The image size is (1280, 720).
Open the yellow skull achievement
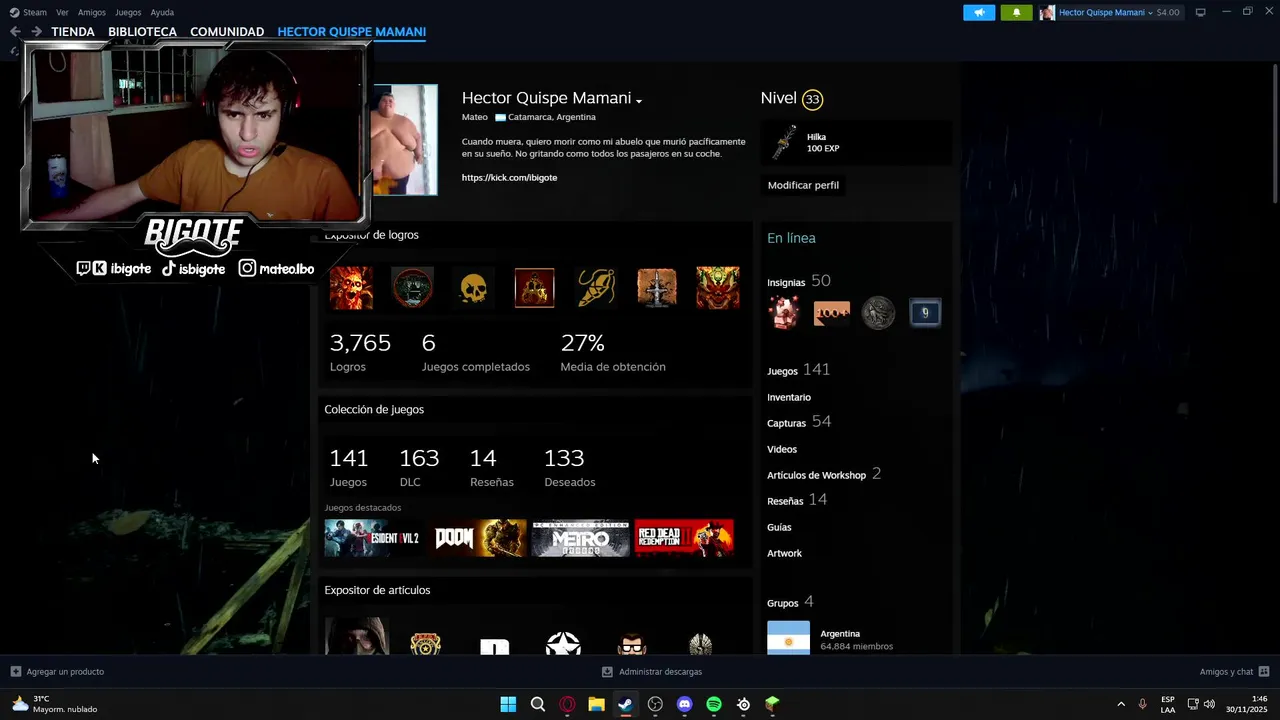tap(473, 288)
